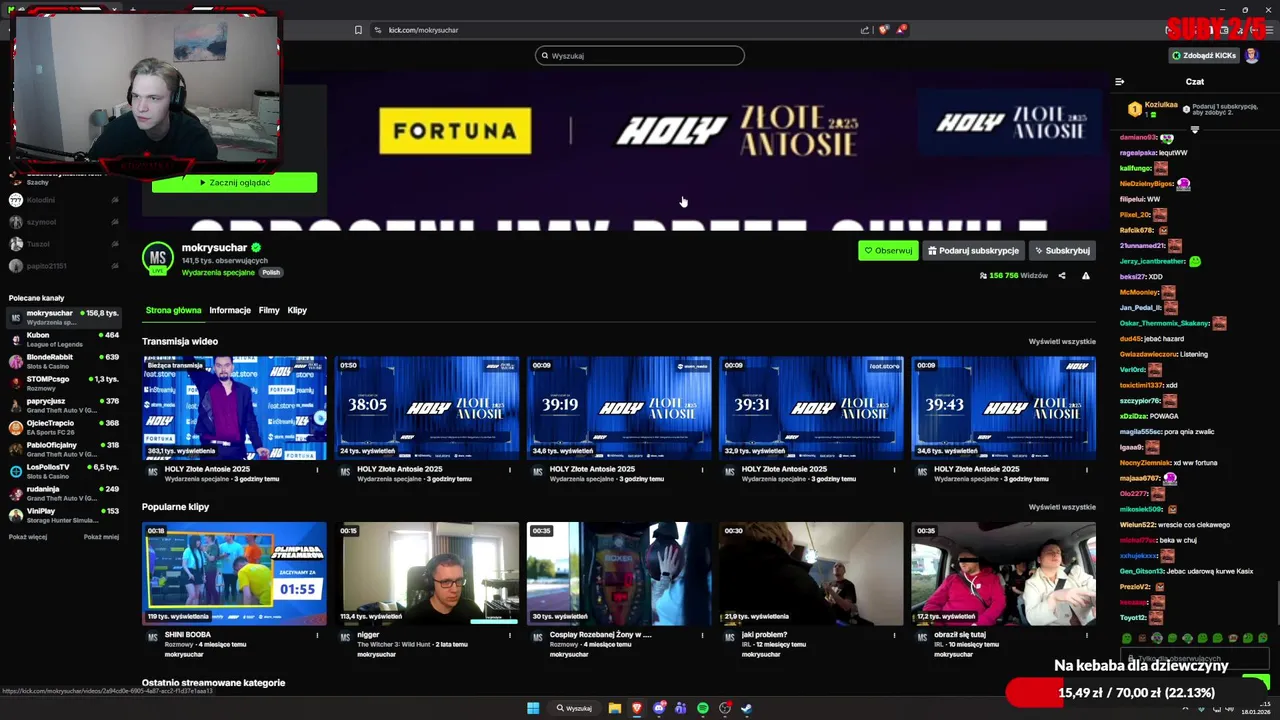The height and width of the screenshot is (720, 1280).
Task: Open Microsoft Teams from the taskbar
Action: point(681,708)
